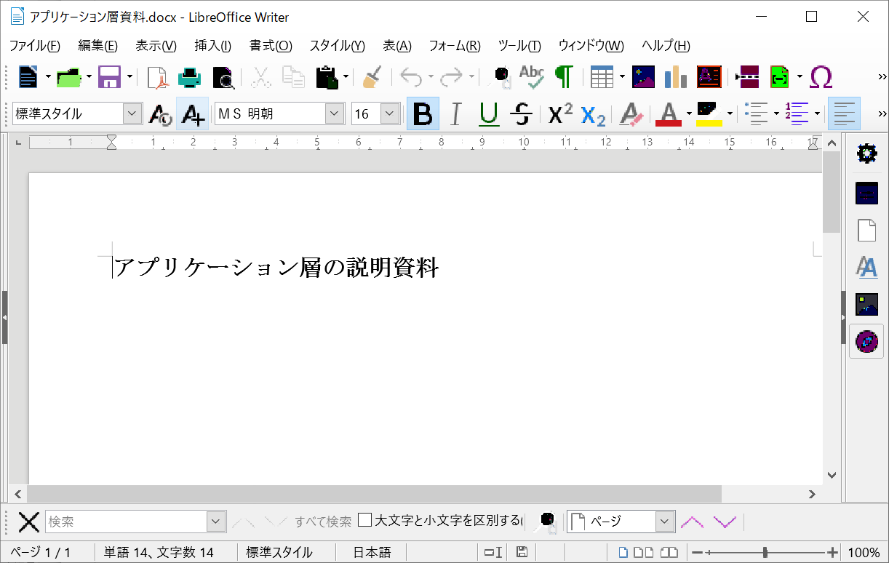Screen dimensions: 889x563
Task: Toggle underline formatting
Action: 488,115
